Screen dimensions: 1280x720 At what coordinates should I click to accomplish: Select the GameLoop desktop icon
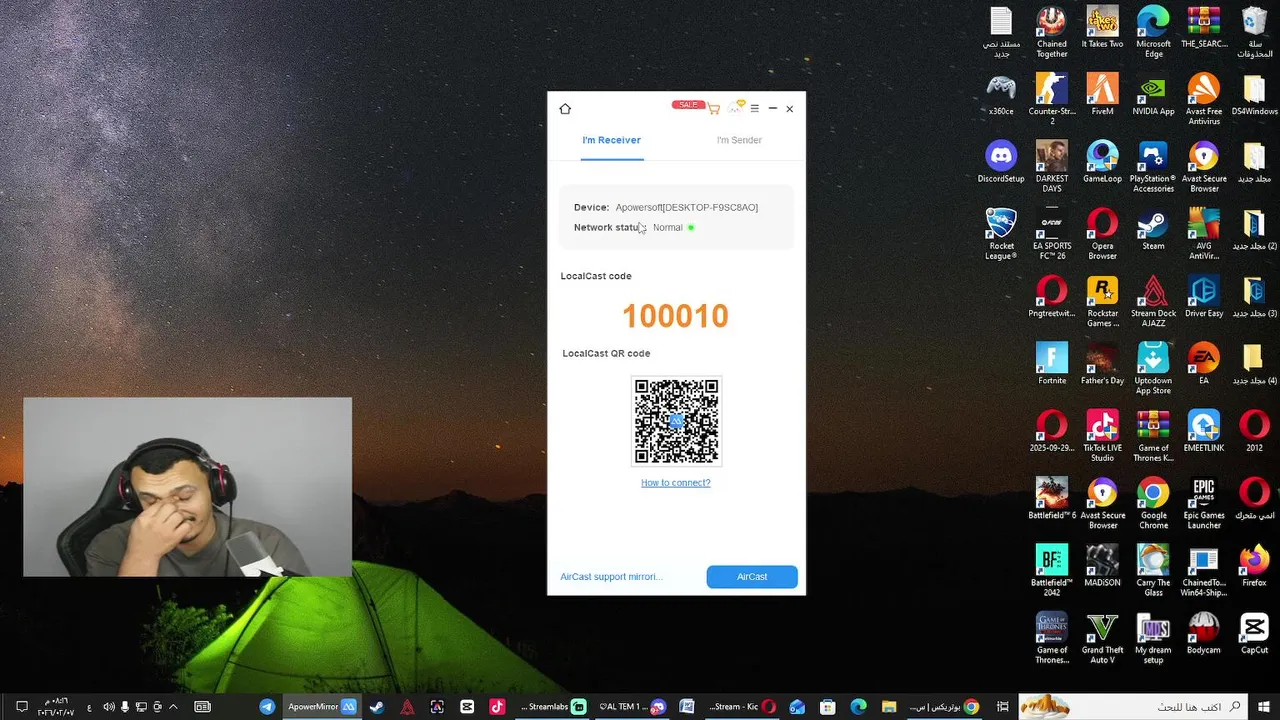pos(1102,162)
